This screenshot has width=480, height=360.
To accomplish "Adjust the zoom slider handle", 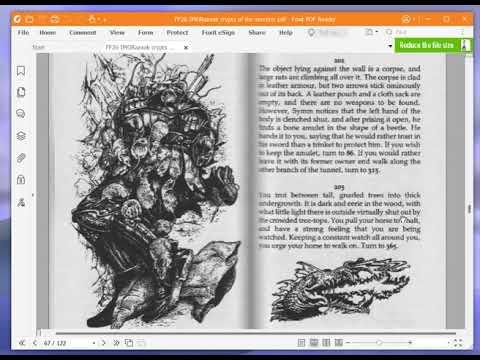I will [x=379, y=342].
